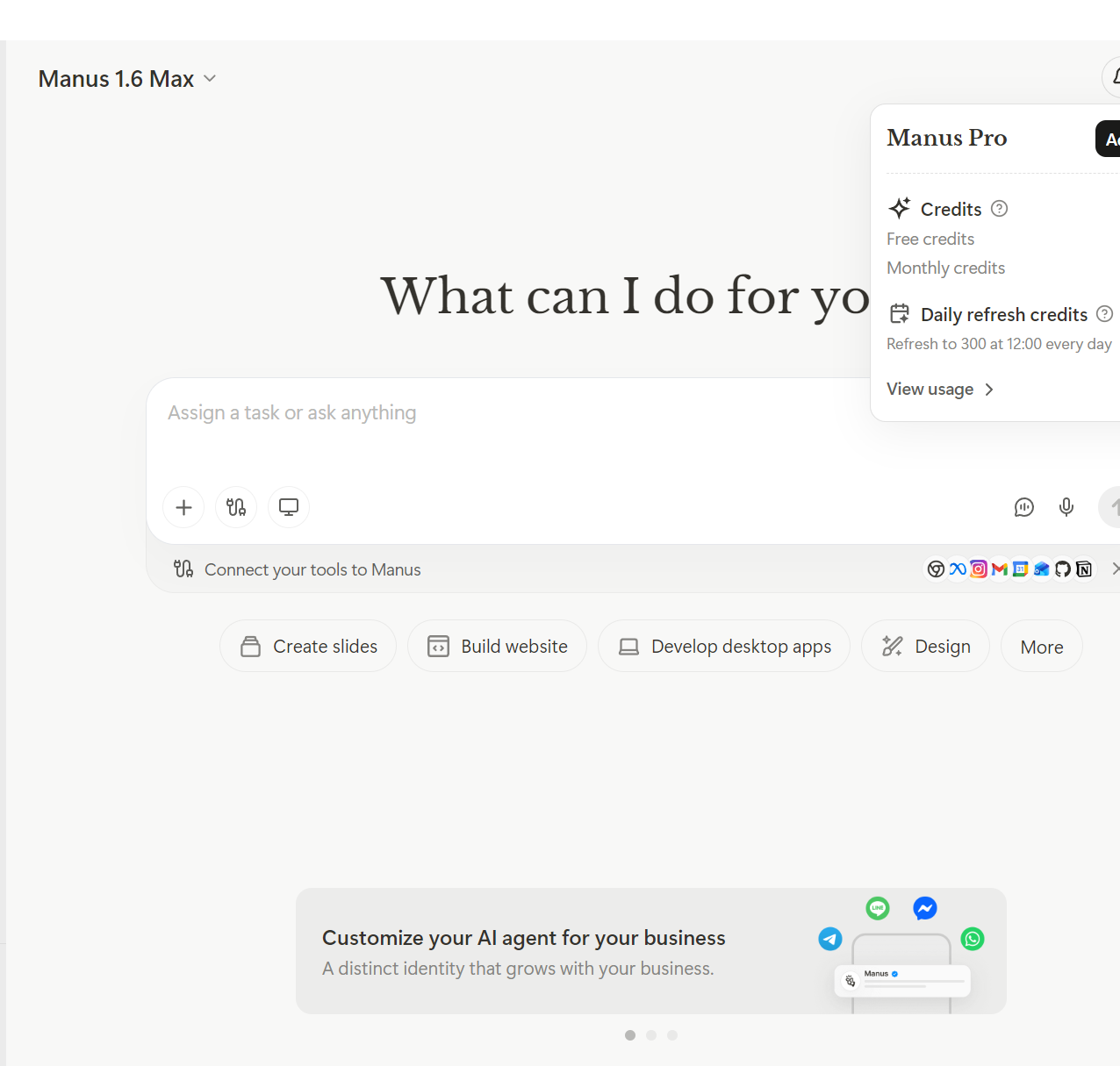Viewport: 1120px width, 1066px height.
Task: Choose the Create slides suggestion
Action: pos(308,647)
